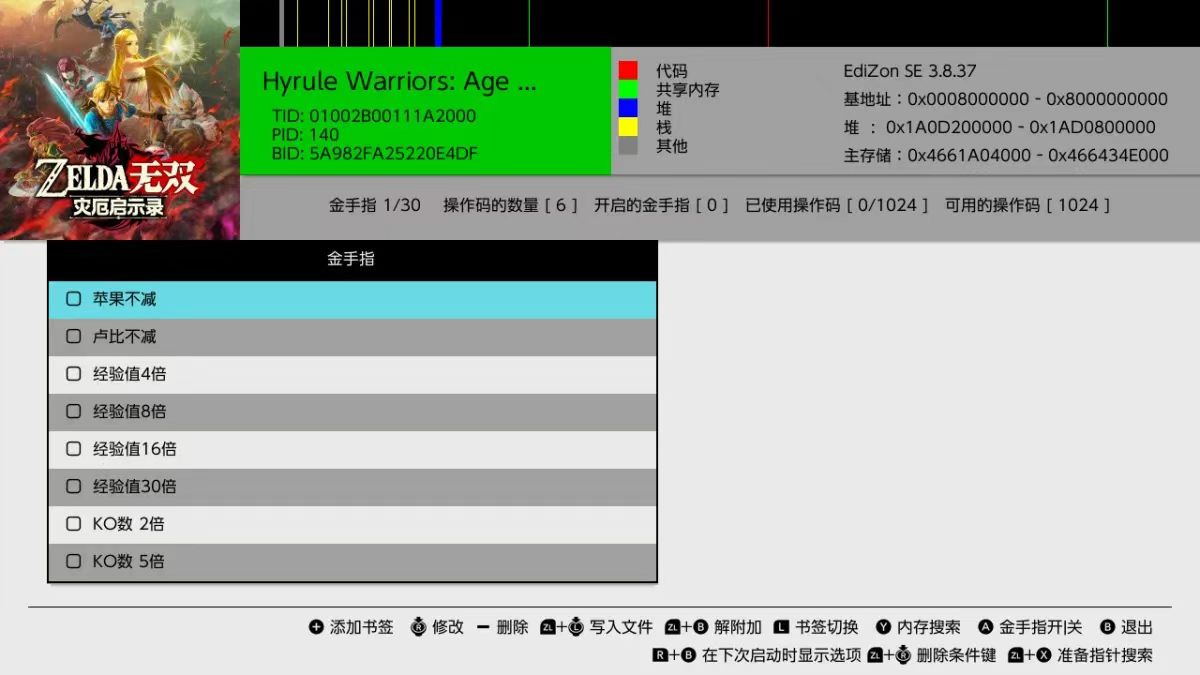Click the 开启的金手指 [ 0 ] text
1200x675 pixels.
[662, 205]
